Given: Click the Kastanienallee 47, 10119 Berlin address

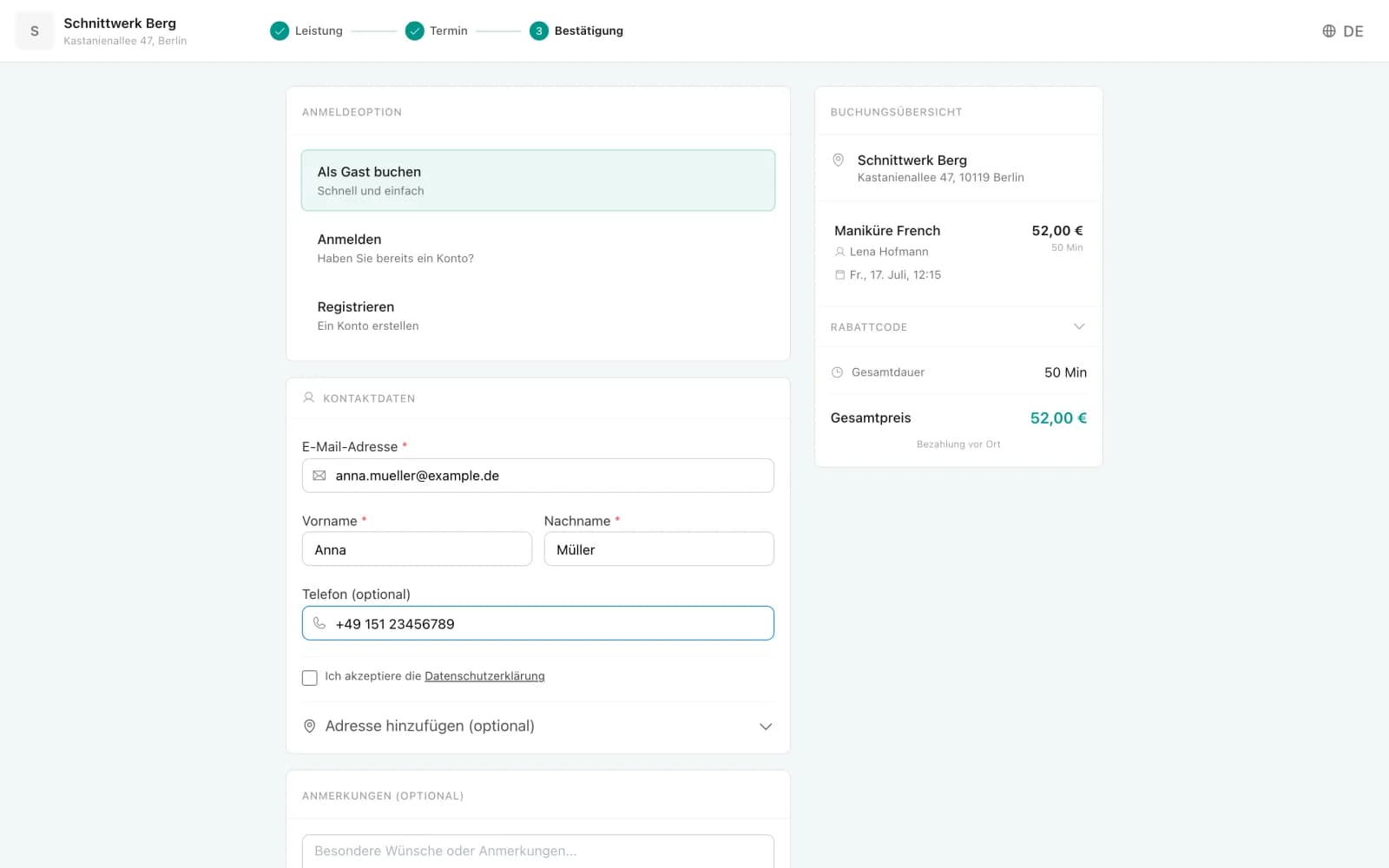Looking at the screenshot, I should coord(941,178).
